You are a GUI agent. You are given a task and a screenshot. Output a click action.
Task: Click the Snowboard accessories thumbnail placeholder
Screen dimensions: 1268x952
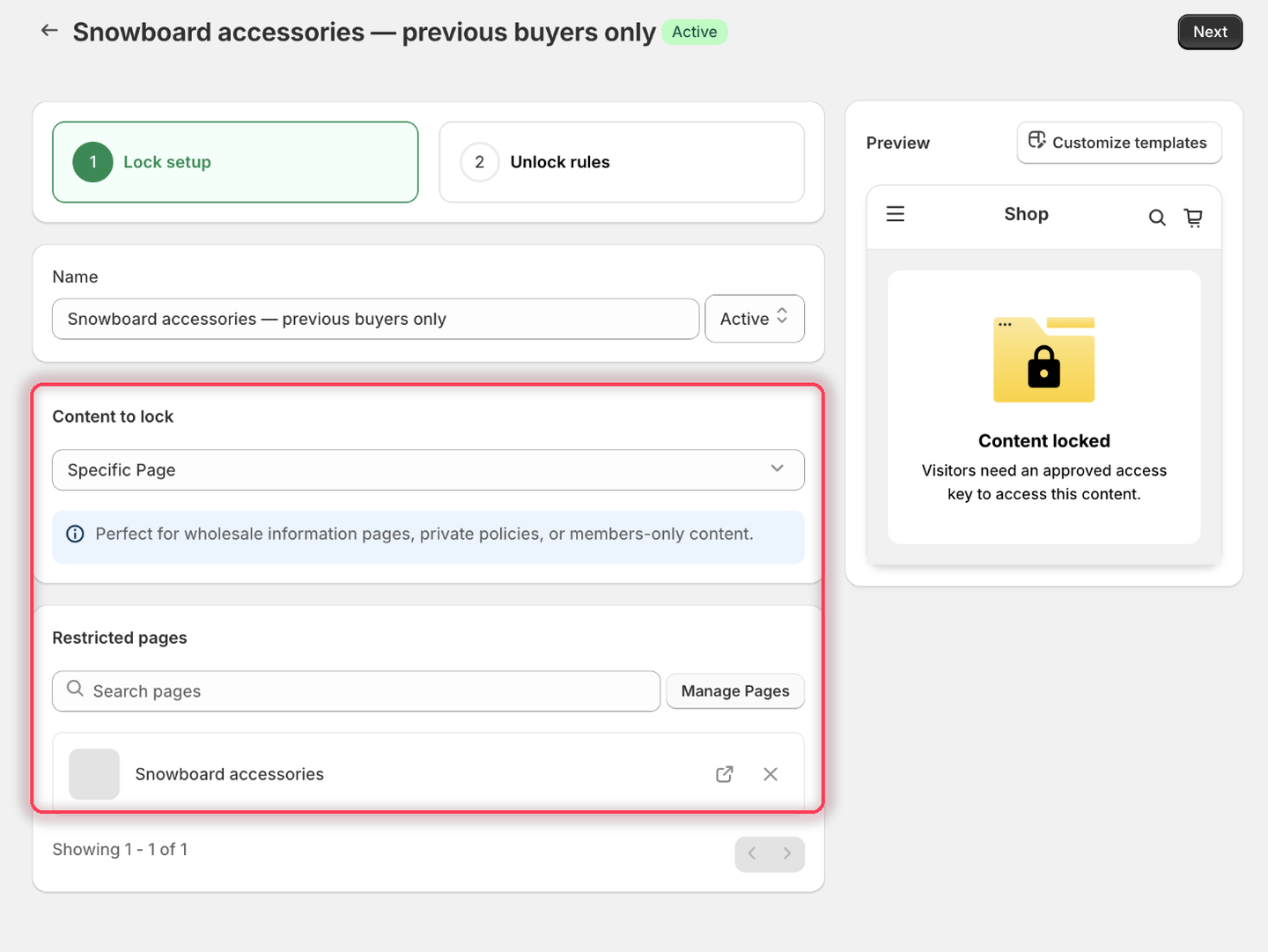(x=94, y=774)
